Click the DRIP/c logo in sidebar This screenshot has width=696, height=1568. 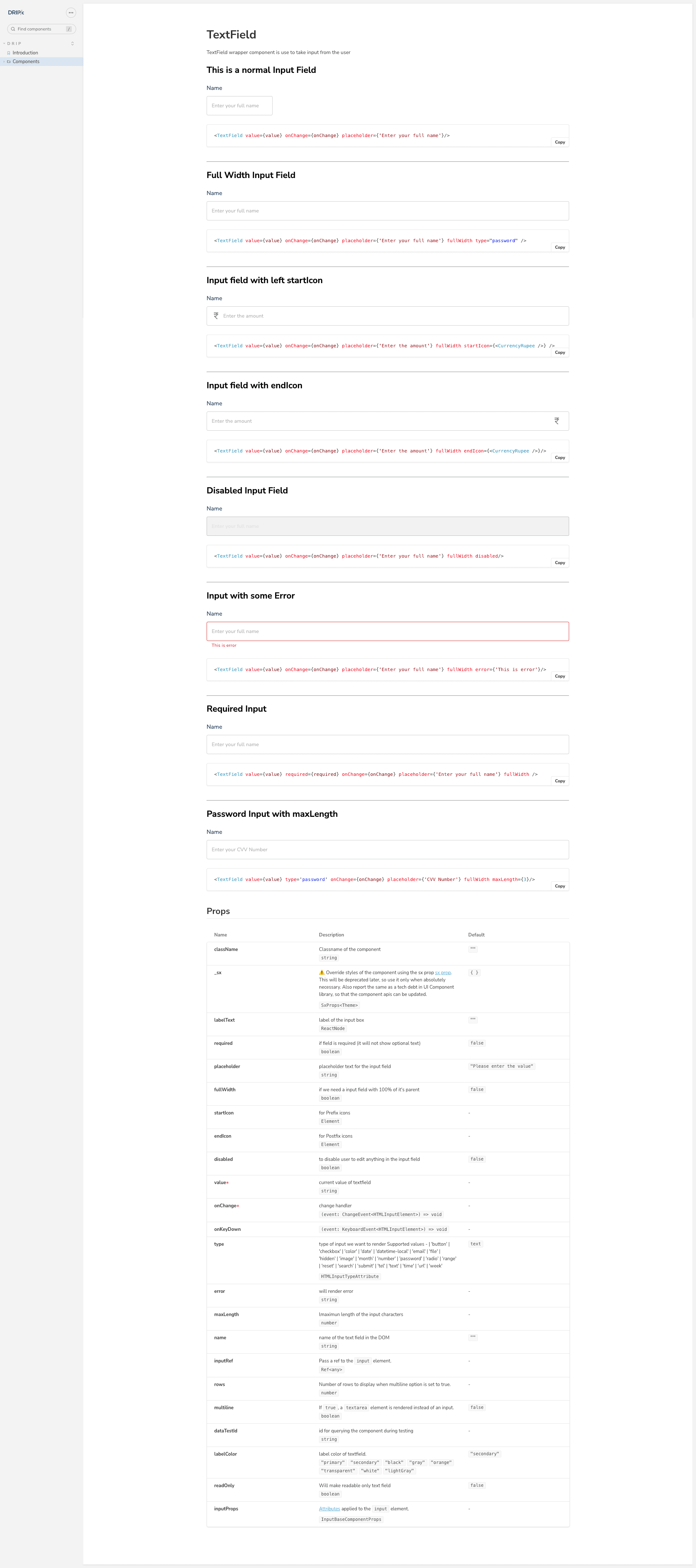tap(16, 12)
